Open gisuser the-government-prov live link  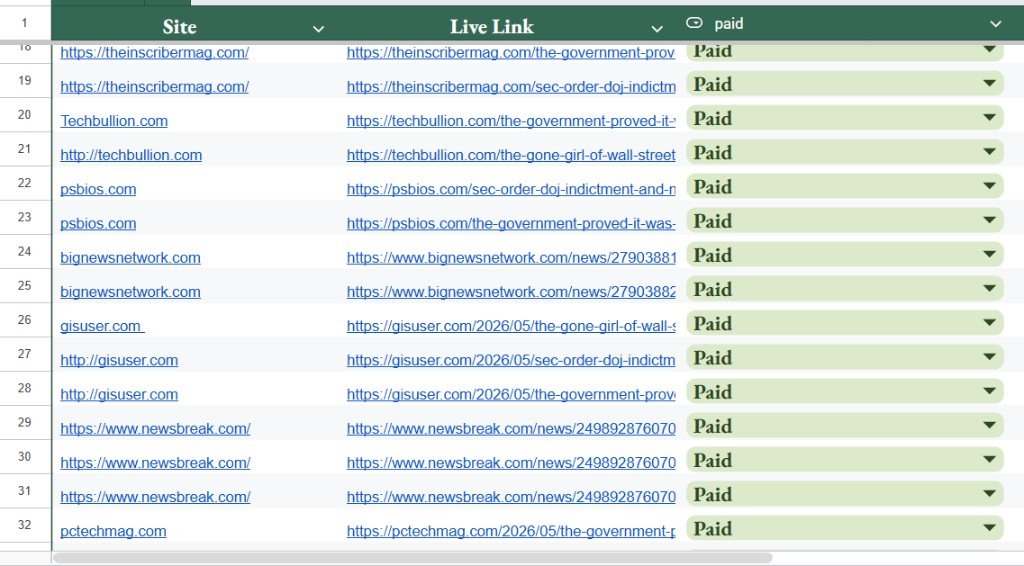pyautogui.click(x=511, y=394)
